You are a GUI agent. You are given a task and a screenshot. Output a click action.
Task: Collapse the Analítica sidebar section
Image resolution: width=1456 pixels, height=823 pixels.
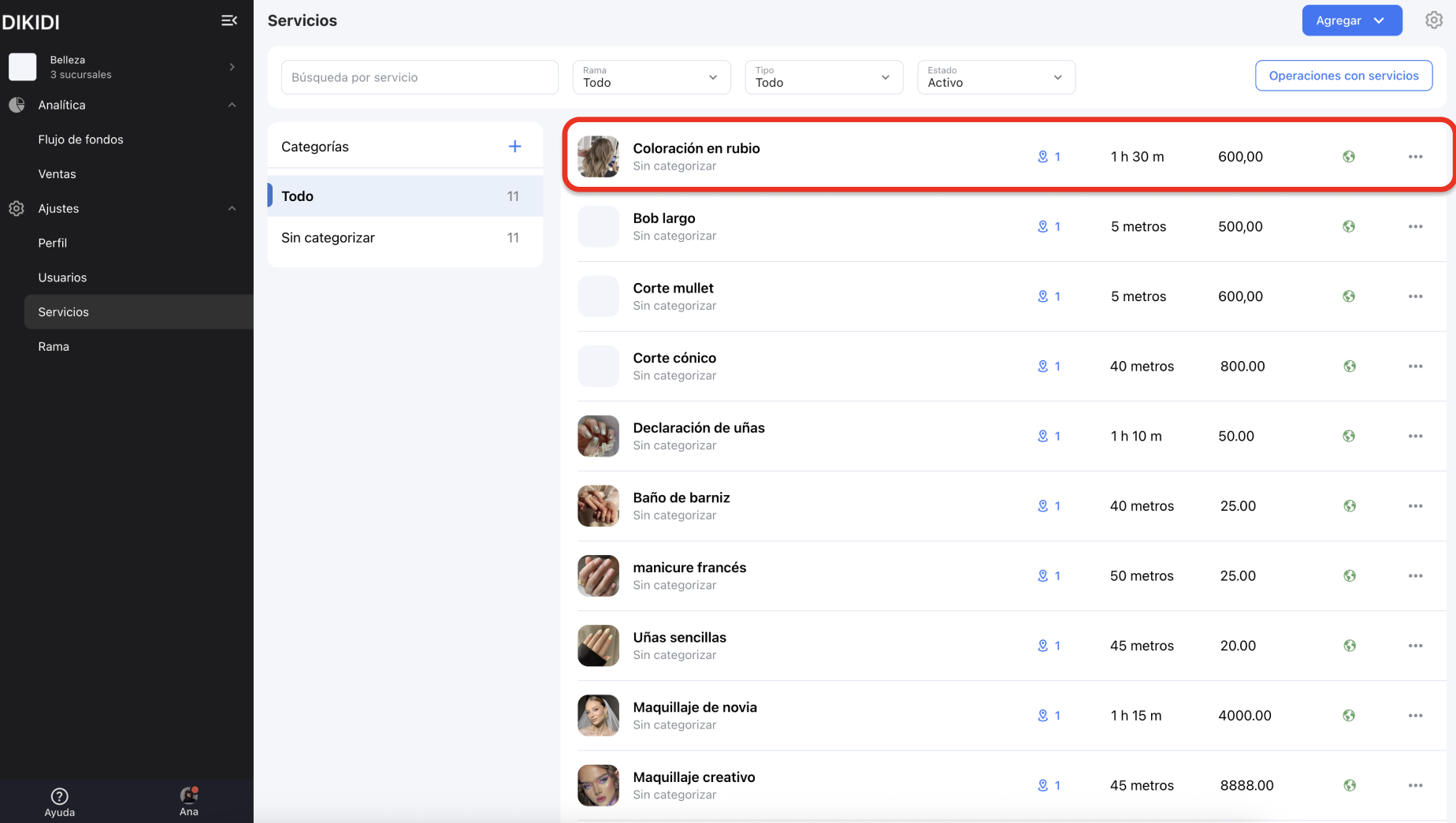click(x=232, y=105)
